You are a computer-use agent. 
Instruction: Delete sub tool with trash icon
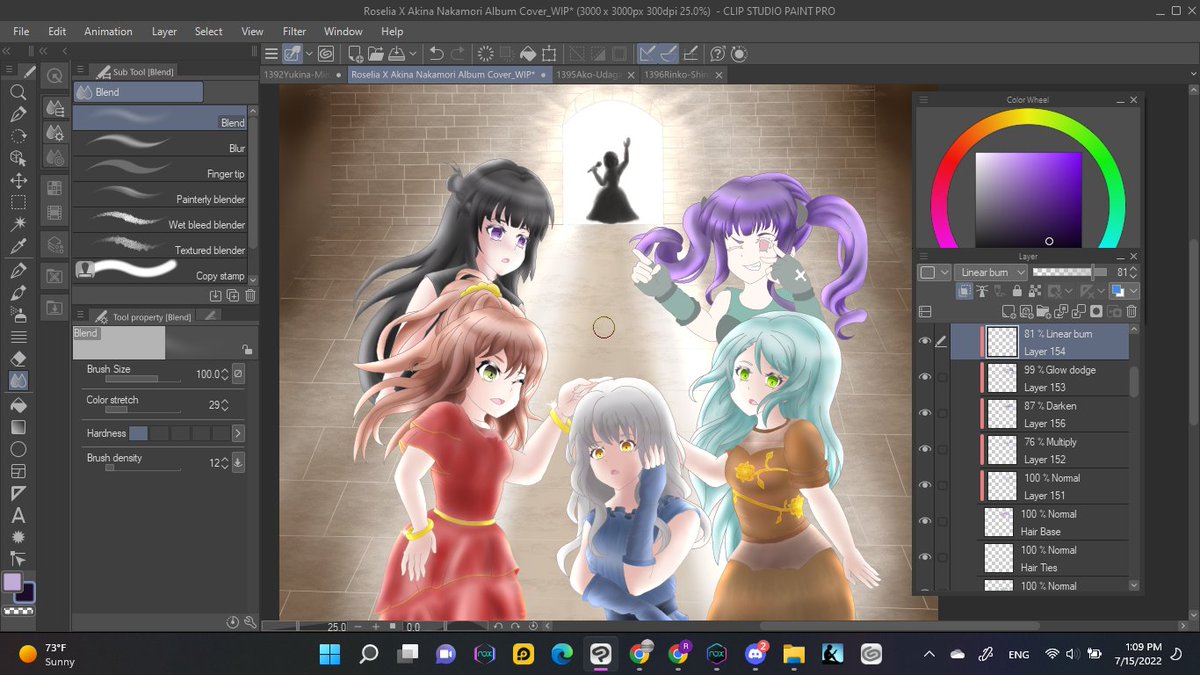[x=250, y=295]
